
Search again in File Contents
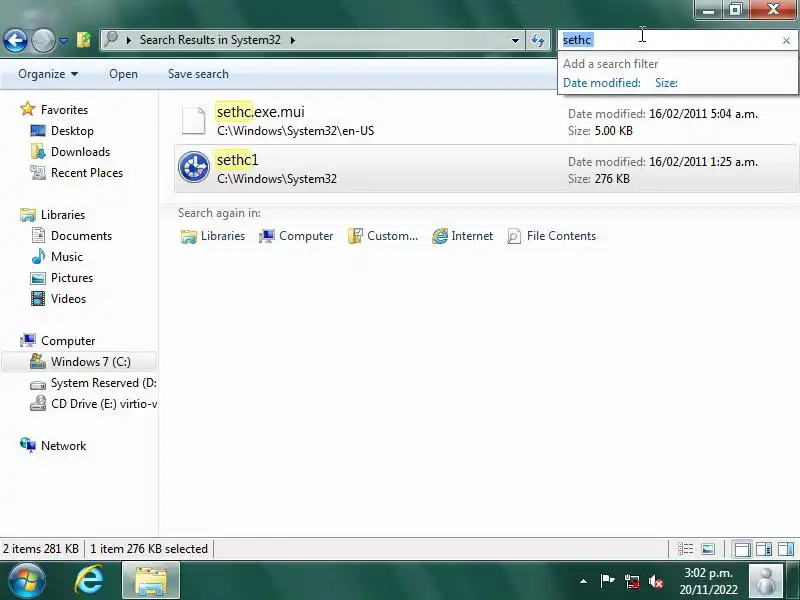pyautogui.click(x=552, y=236)
